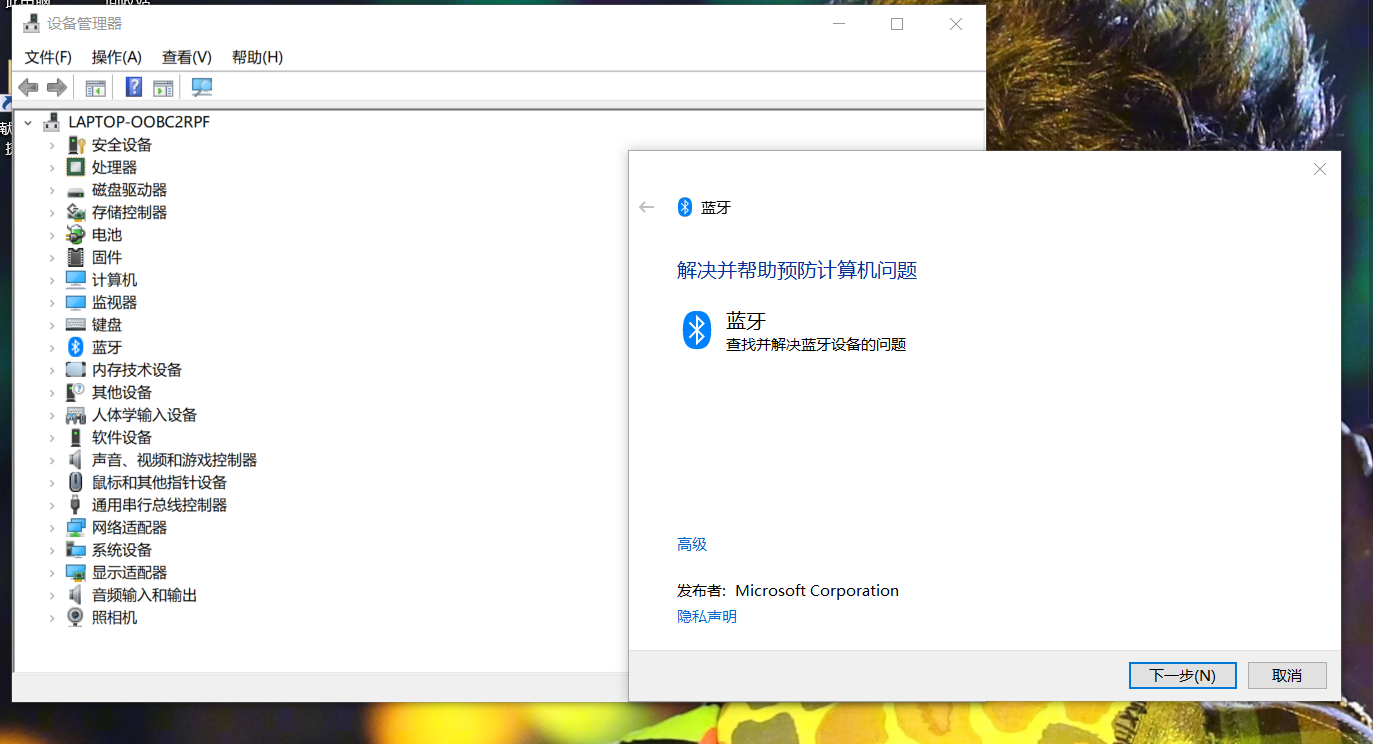Select the 固件 tree row label
This screenshot has width=1373, height=744.
tap(107, 257)
